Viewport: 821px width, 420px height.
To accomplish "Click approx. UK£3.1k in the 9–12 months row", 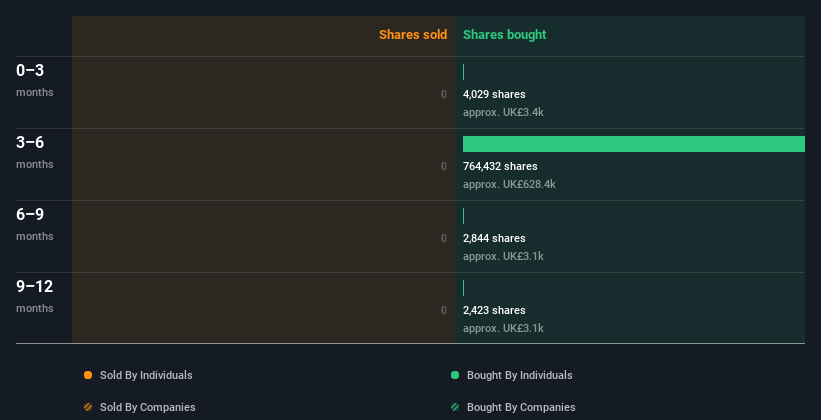I will 503,328.
